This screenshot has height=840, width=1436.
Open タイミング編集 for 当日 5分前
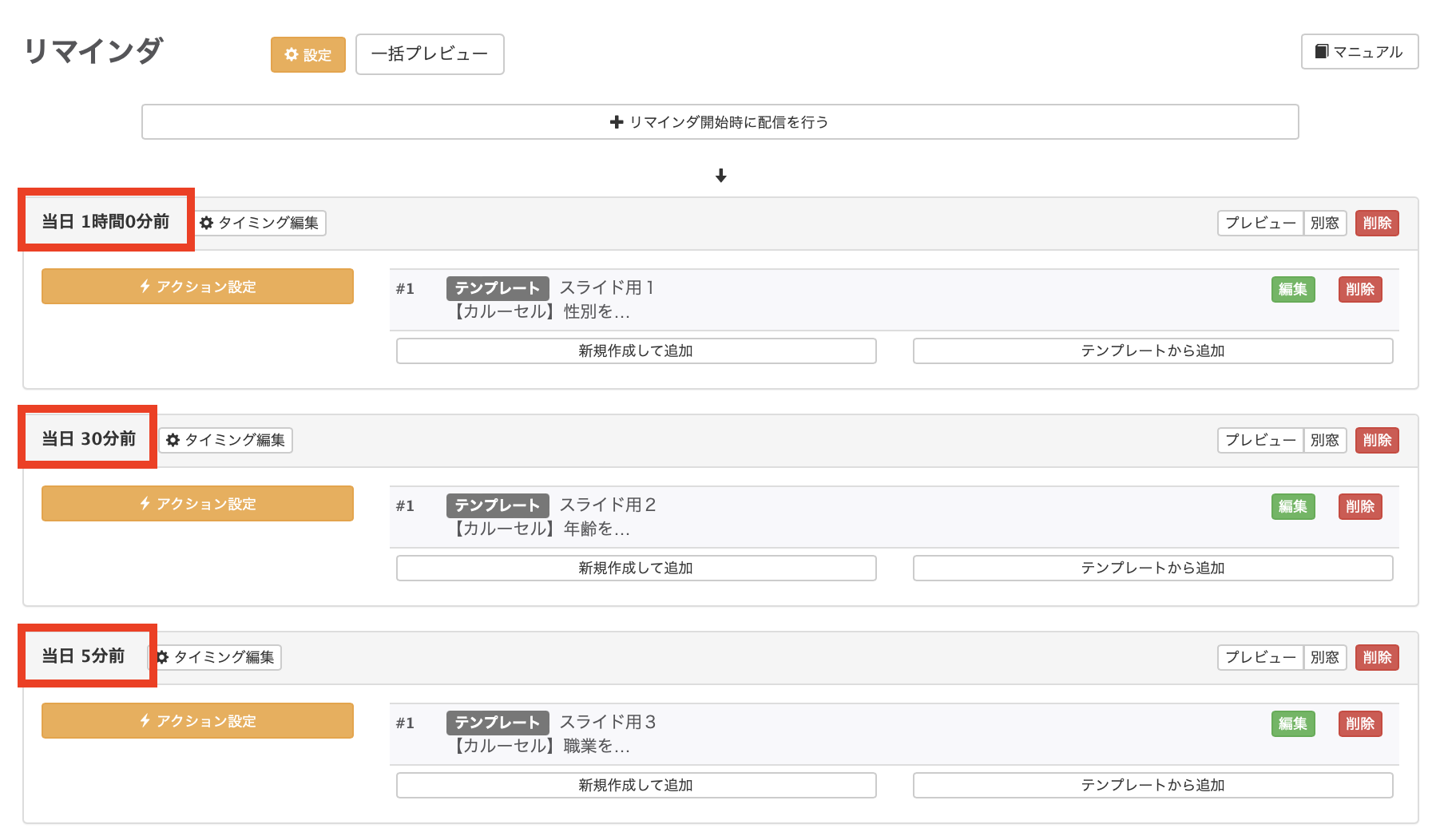tap(216, 658)
